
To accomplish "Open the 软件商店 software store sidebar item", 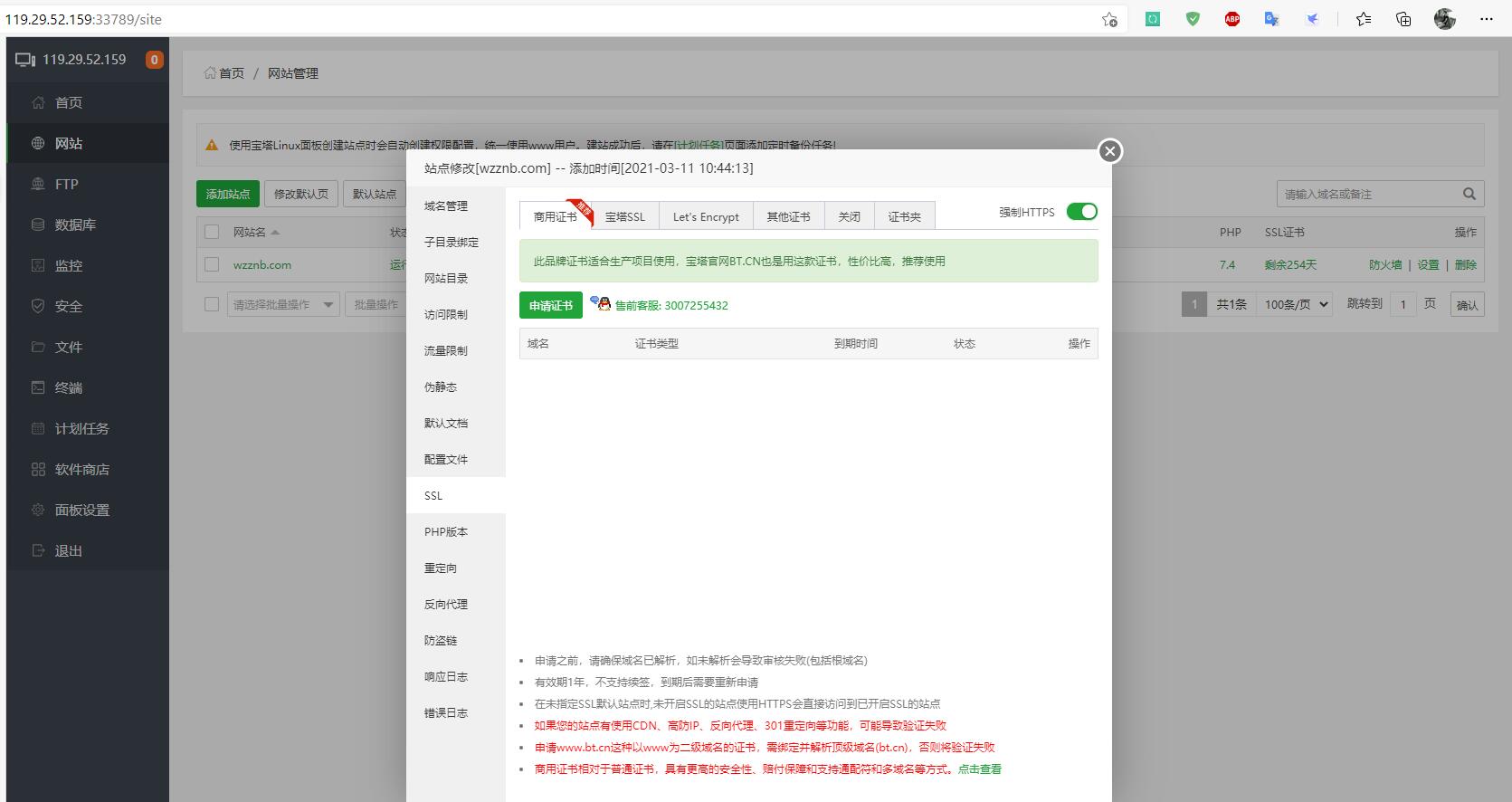I will [x=87, y=469].
